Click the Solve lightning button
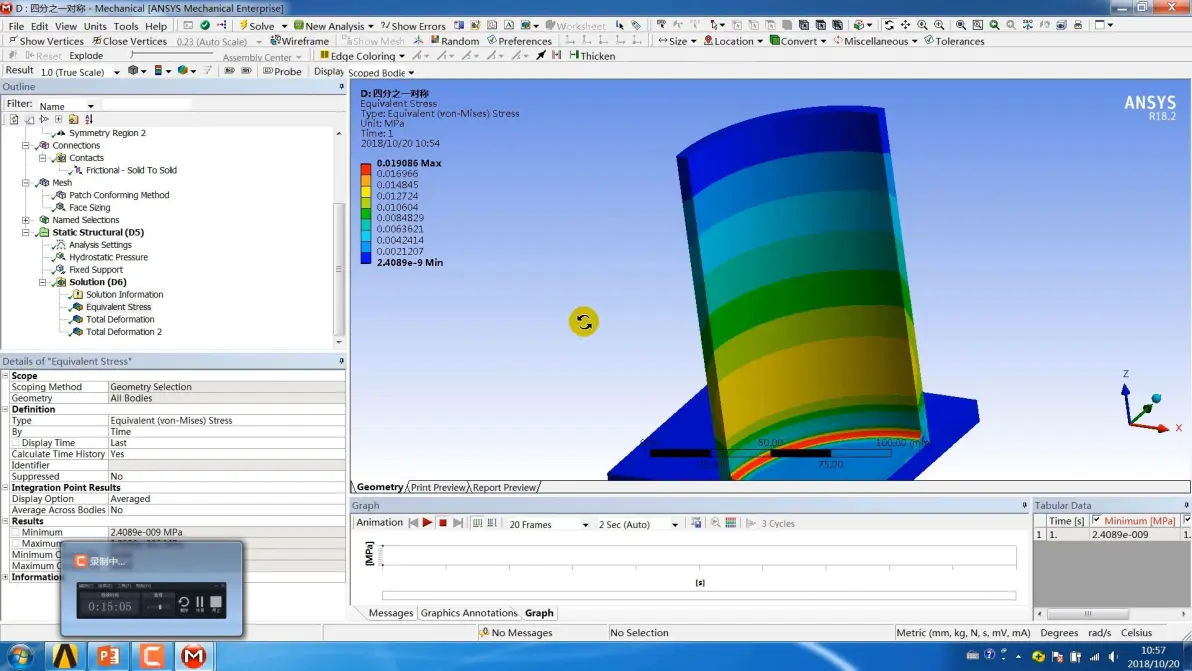The width and height of the screenshot is (1192, 671). click(258, 26)
